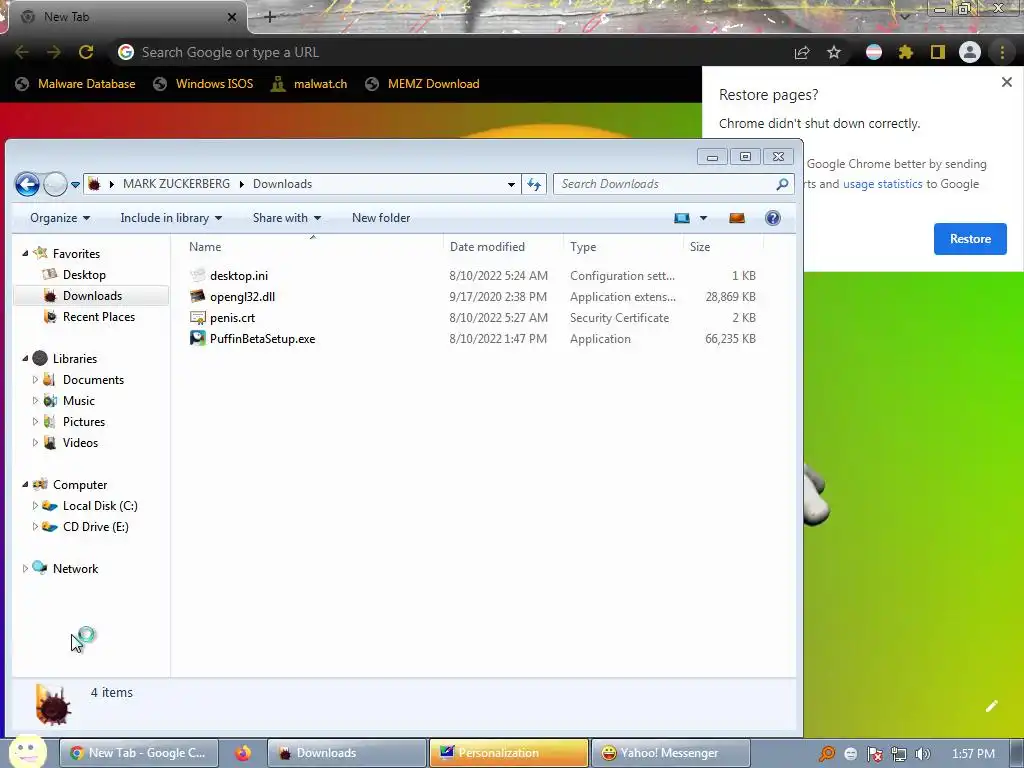Click the PuffinBetaSetup.exe file icon
Viewport: 1024px width, 768px height.
(x=197, y=338)
